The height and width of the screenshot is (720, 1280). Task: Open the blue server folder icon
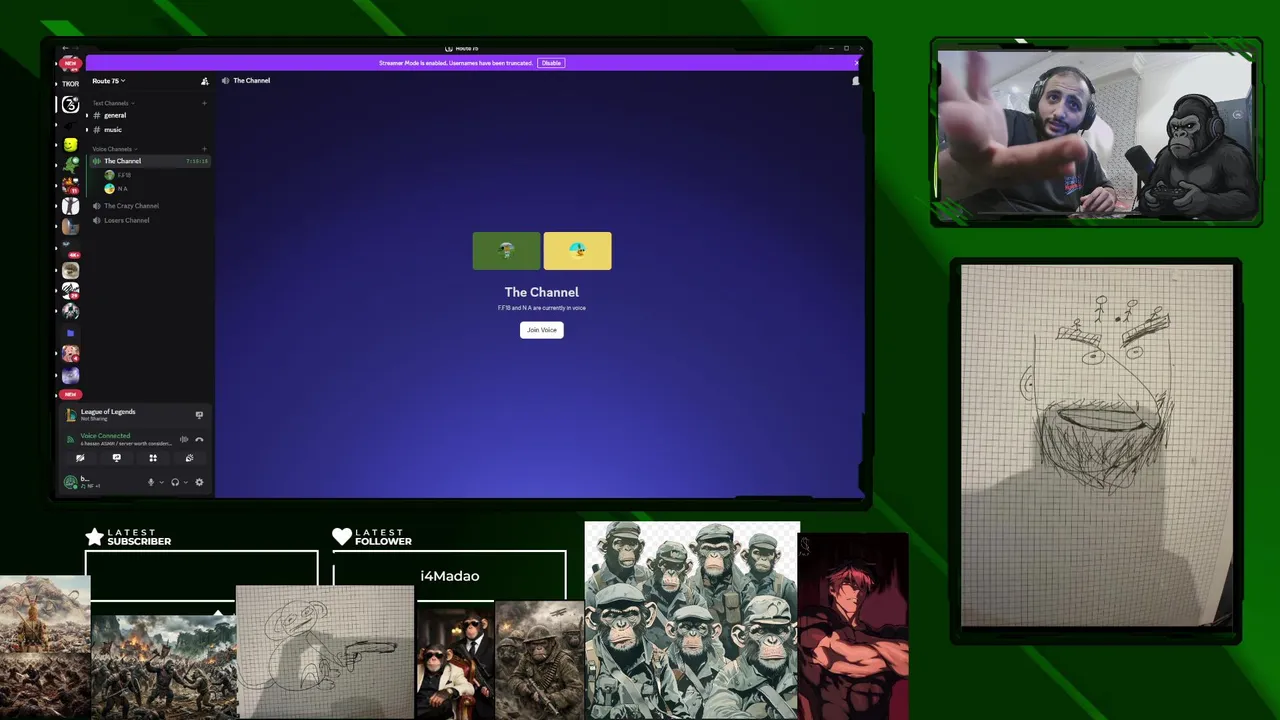pos(70,333)
